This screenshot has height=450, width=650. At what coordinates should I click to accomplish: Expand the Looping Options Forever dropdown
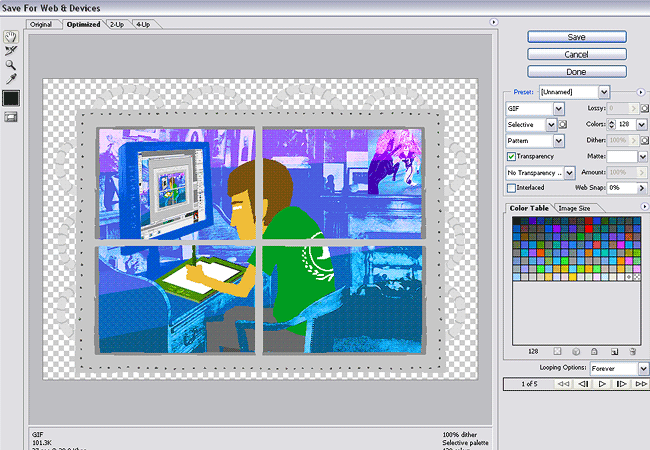643,369
